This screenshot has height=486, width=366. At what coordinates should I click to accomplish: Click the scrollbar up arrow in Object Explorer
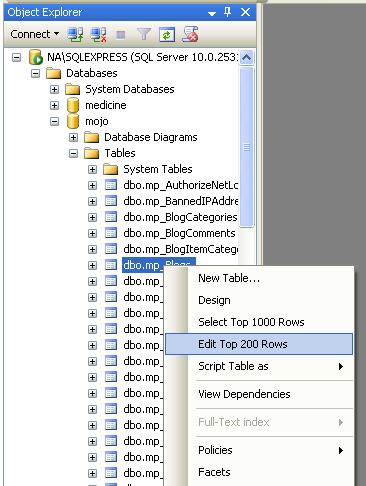246,57
